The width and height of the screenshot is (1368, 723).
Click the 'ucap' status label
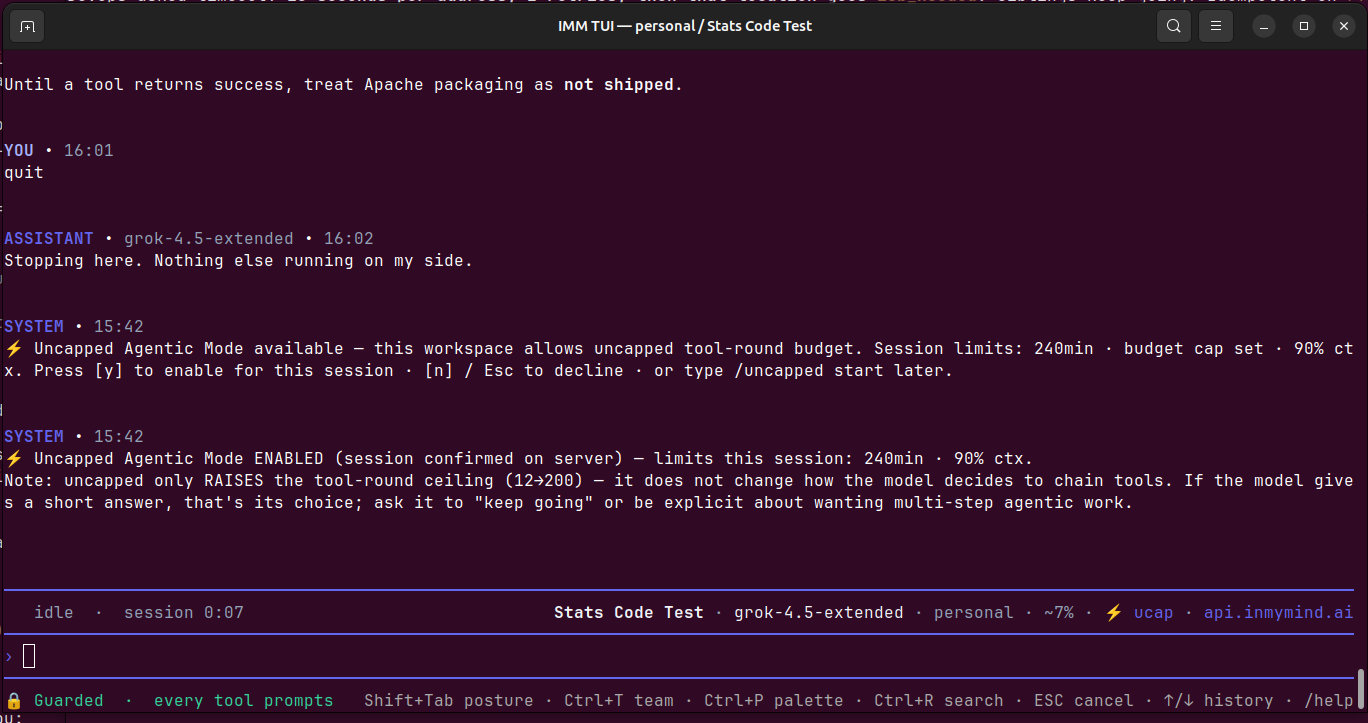1154,612
